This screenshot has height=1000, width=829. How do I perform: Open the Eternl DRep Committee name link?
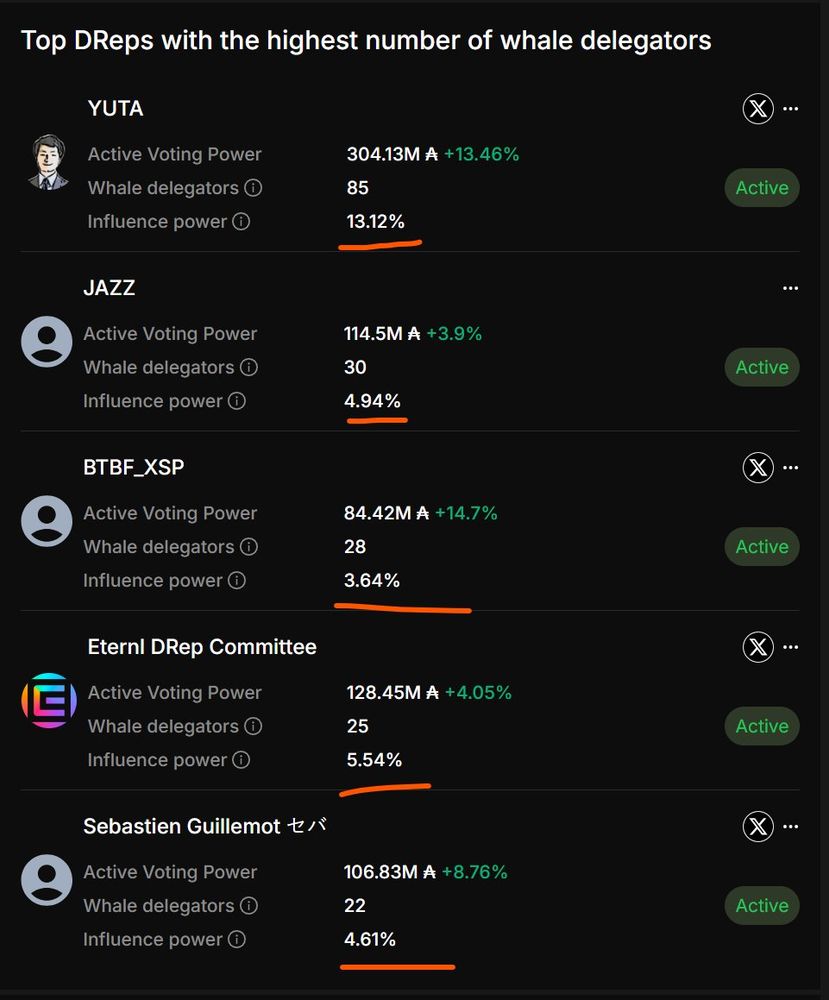coord(202,647)
